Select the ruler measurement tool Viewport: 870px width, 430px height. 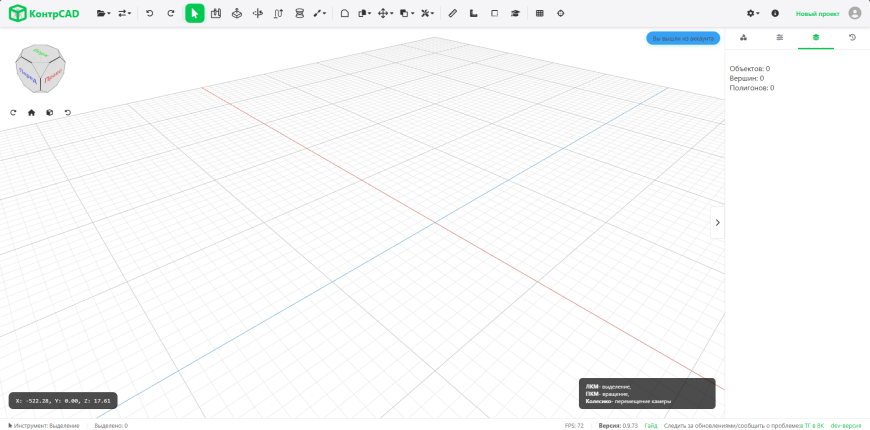453,13
